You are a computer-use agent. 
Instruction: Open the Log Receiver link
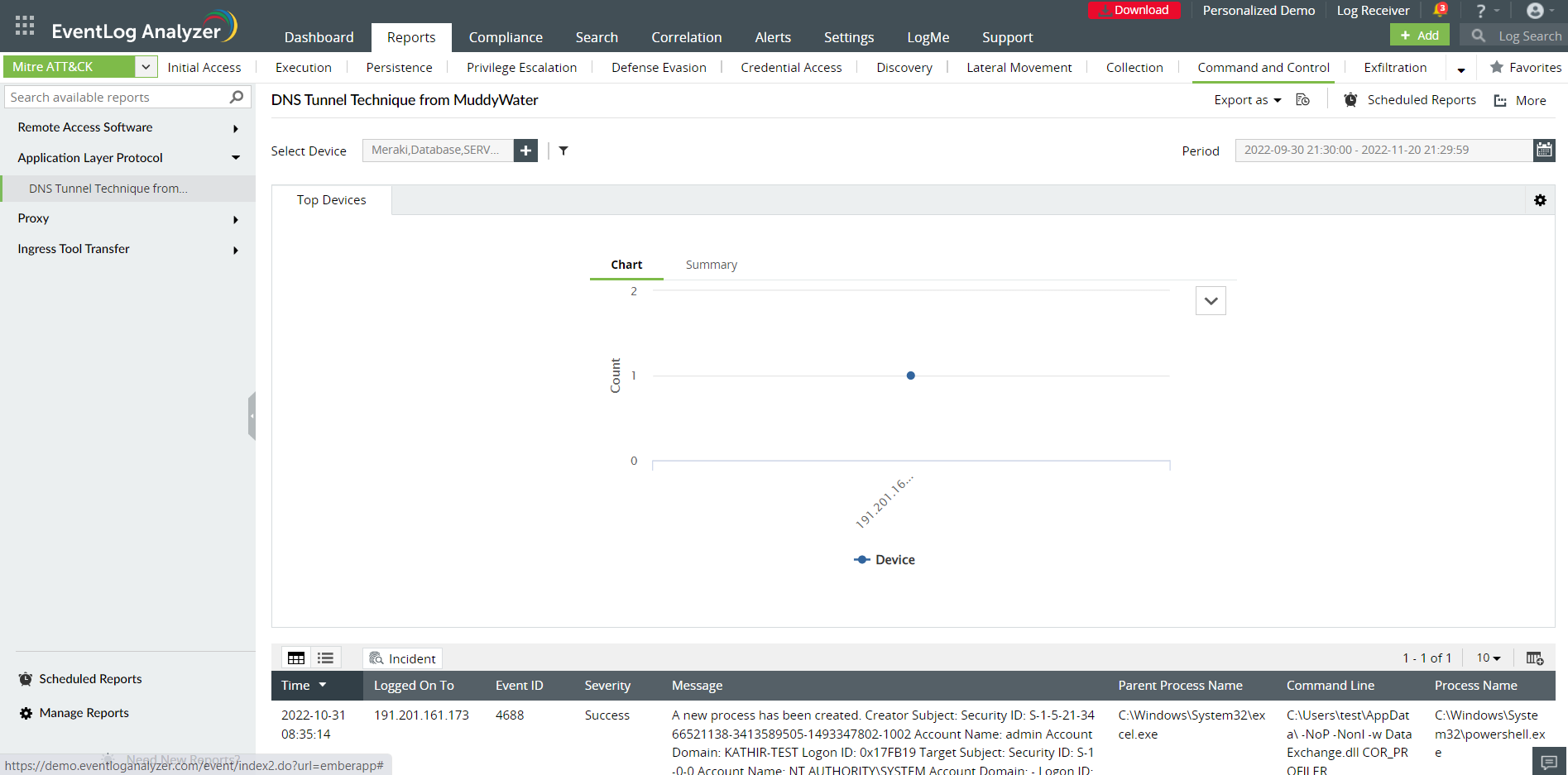point(1373,11)
